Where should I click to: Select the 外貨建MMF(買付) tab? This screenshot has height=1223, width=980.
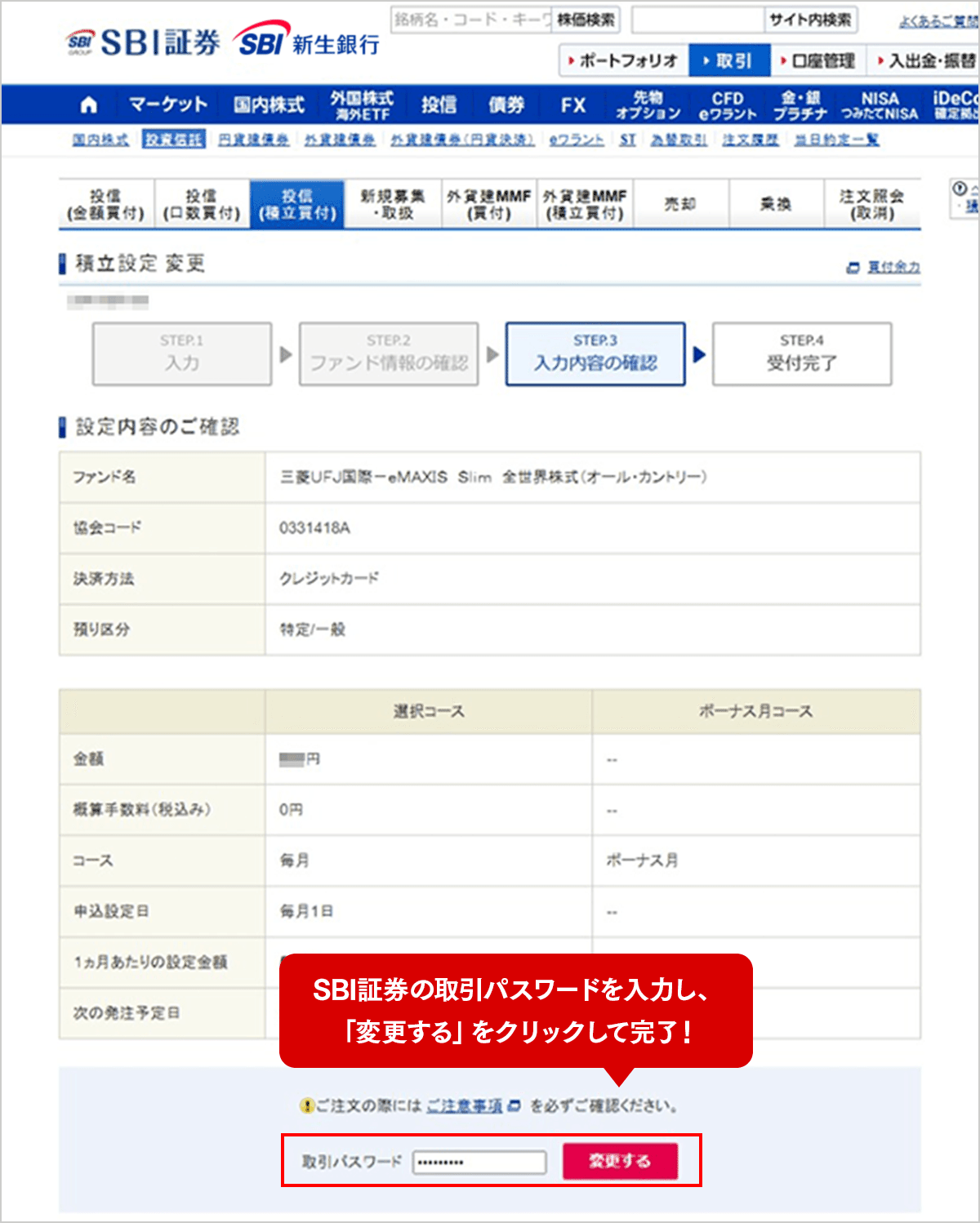[488, 204]
